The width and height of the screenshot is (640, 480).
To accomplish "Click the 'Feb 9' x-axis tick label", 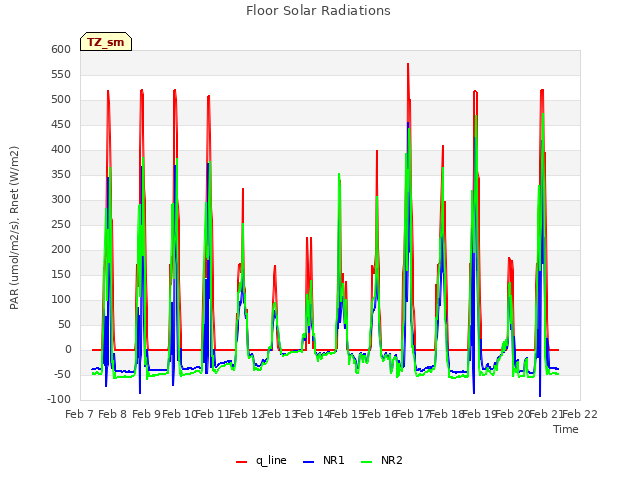I will [x=147, y=414].
